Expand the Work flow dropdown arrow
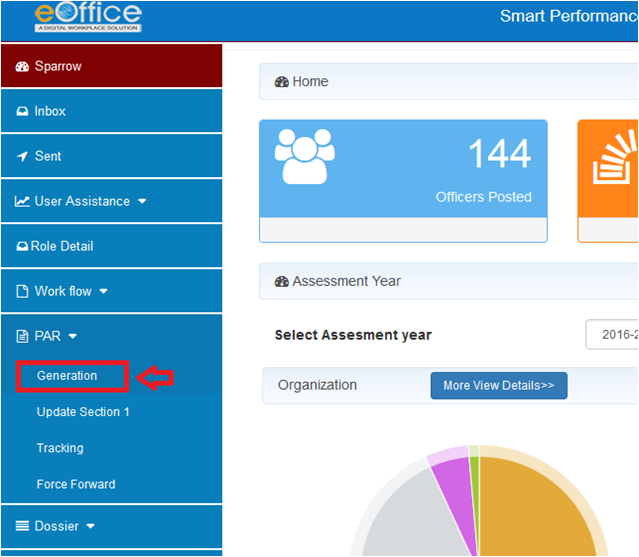 (x=104, y=291)
